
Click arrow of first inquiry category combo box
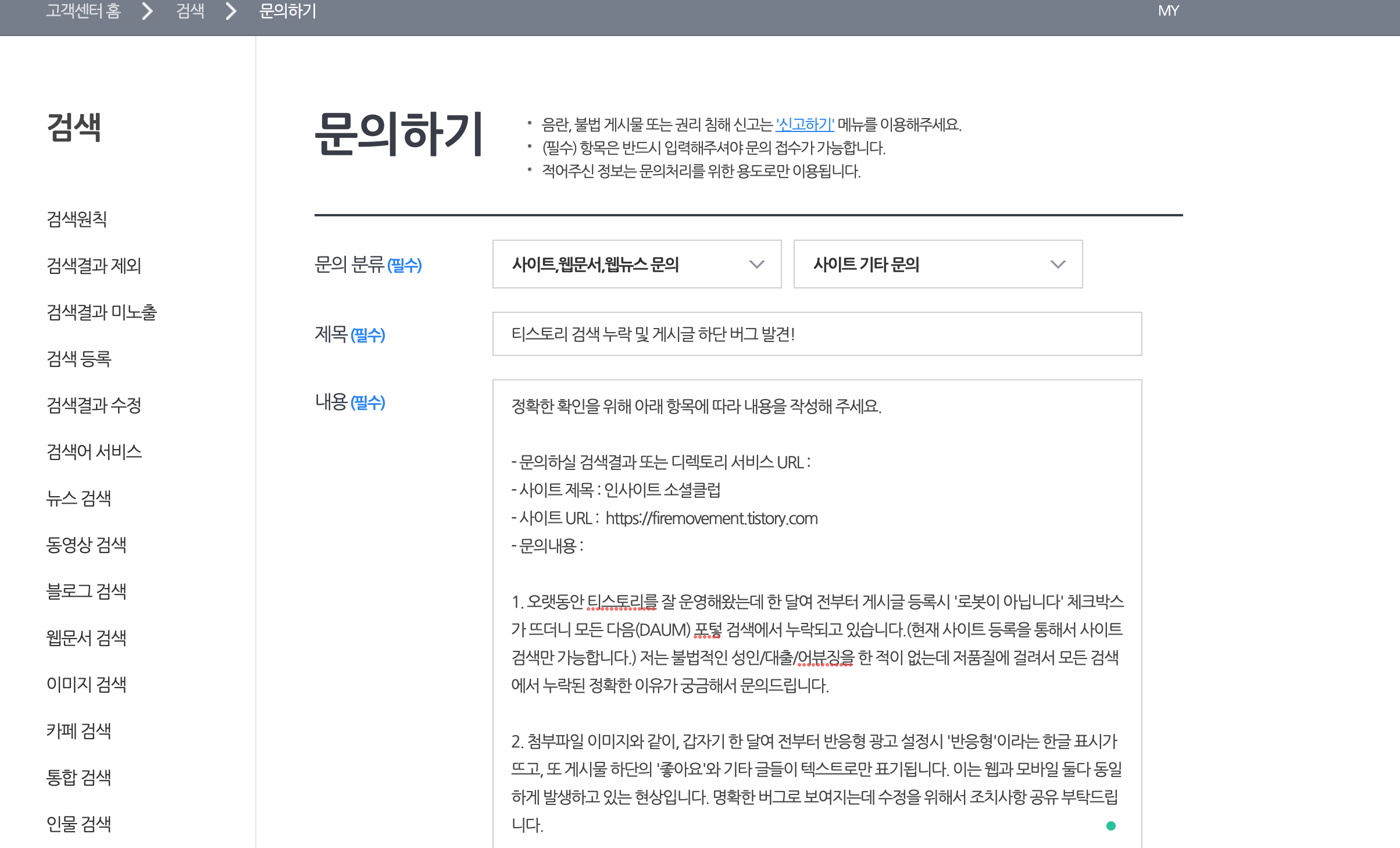point(756,265)
